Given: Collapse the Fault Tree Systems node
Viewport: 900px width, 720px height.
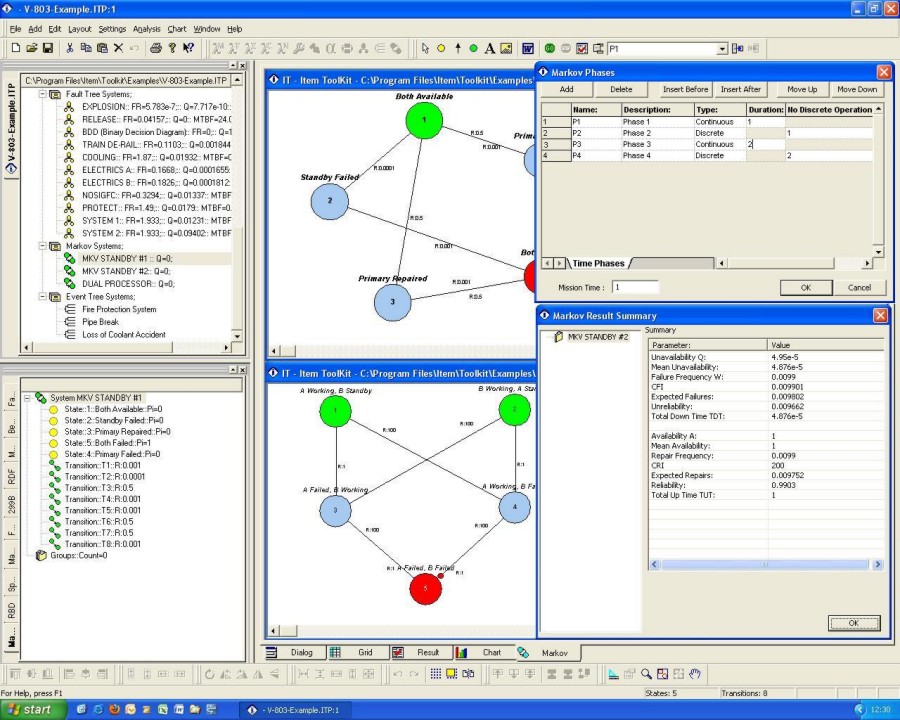Looking at the screenshot, I should tap(42, 94).
